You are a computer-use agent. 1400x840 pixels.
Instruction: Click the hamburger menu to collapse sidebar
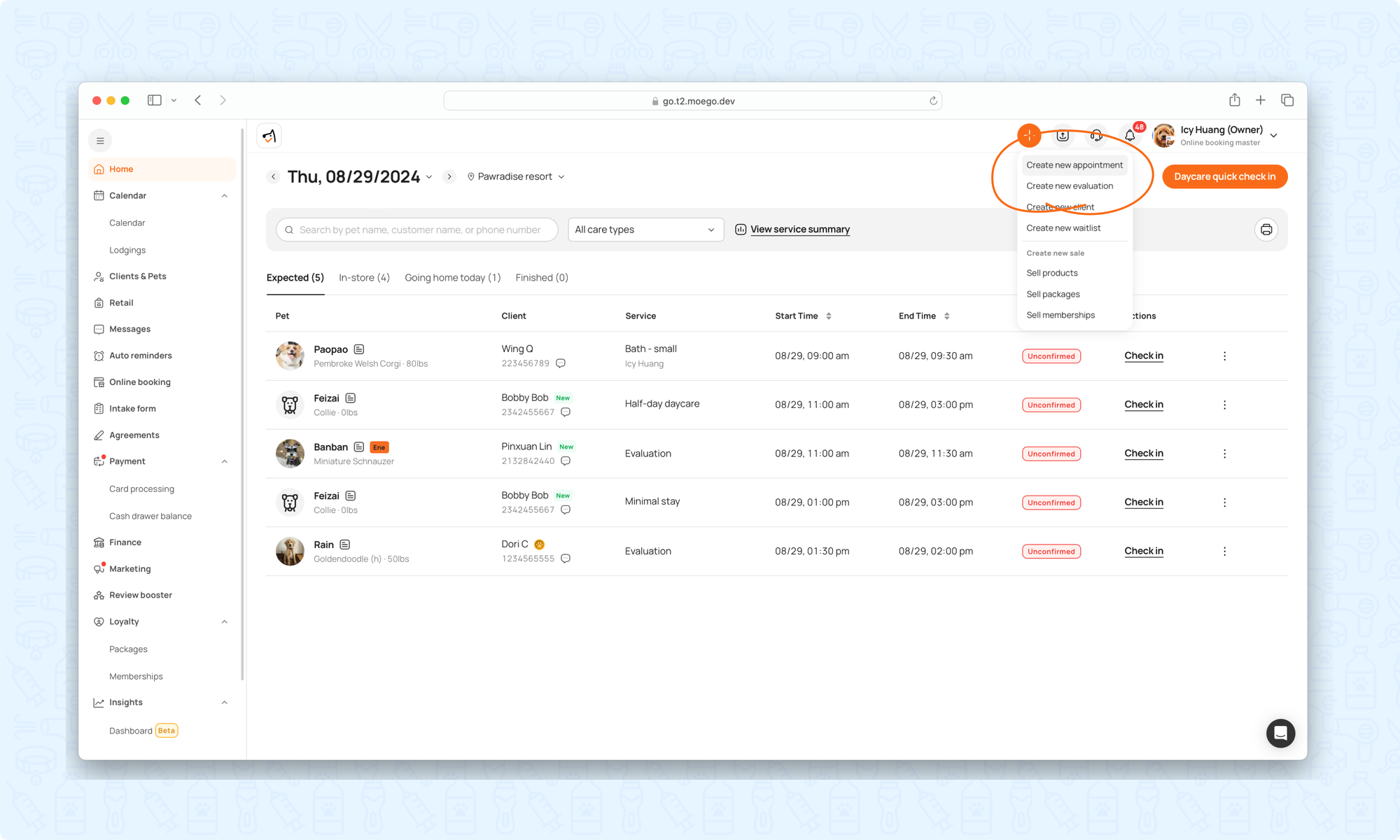pyautogui.click(x=100, y=141)
